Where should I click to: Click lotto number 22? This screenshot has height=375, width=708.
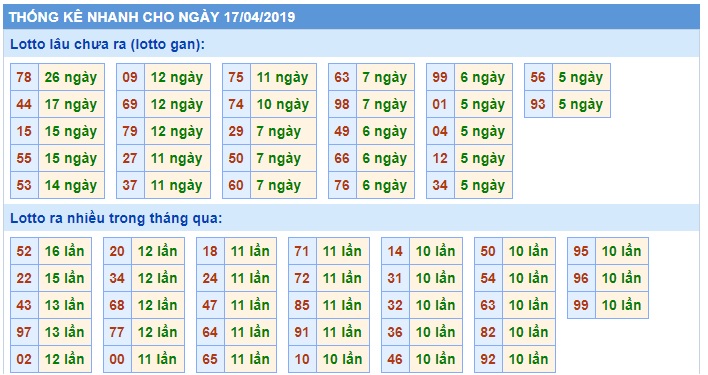[x=24, y=278]
